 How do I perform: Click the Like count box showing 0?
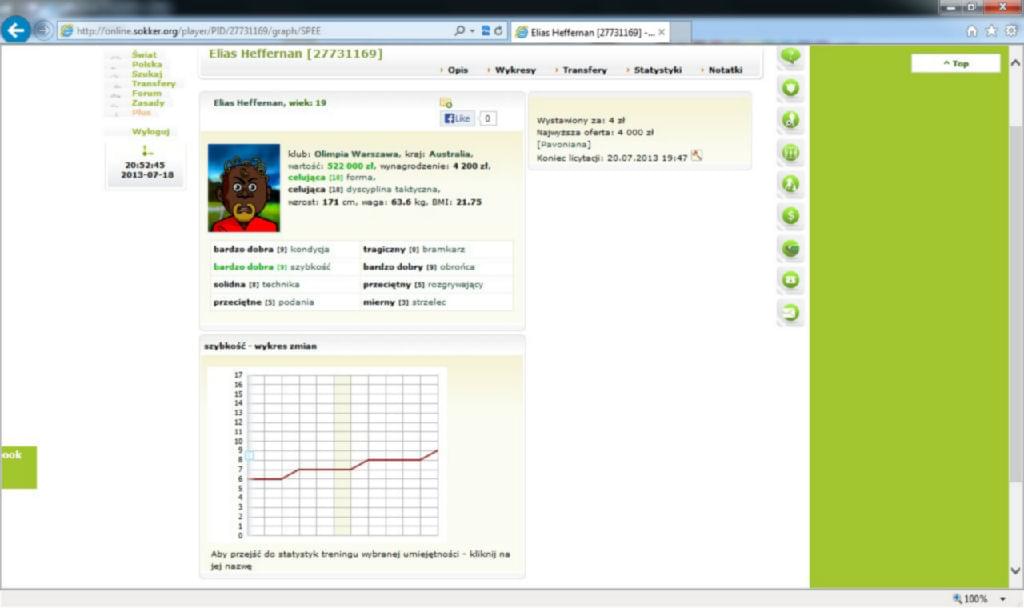click(488, 118)
